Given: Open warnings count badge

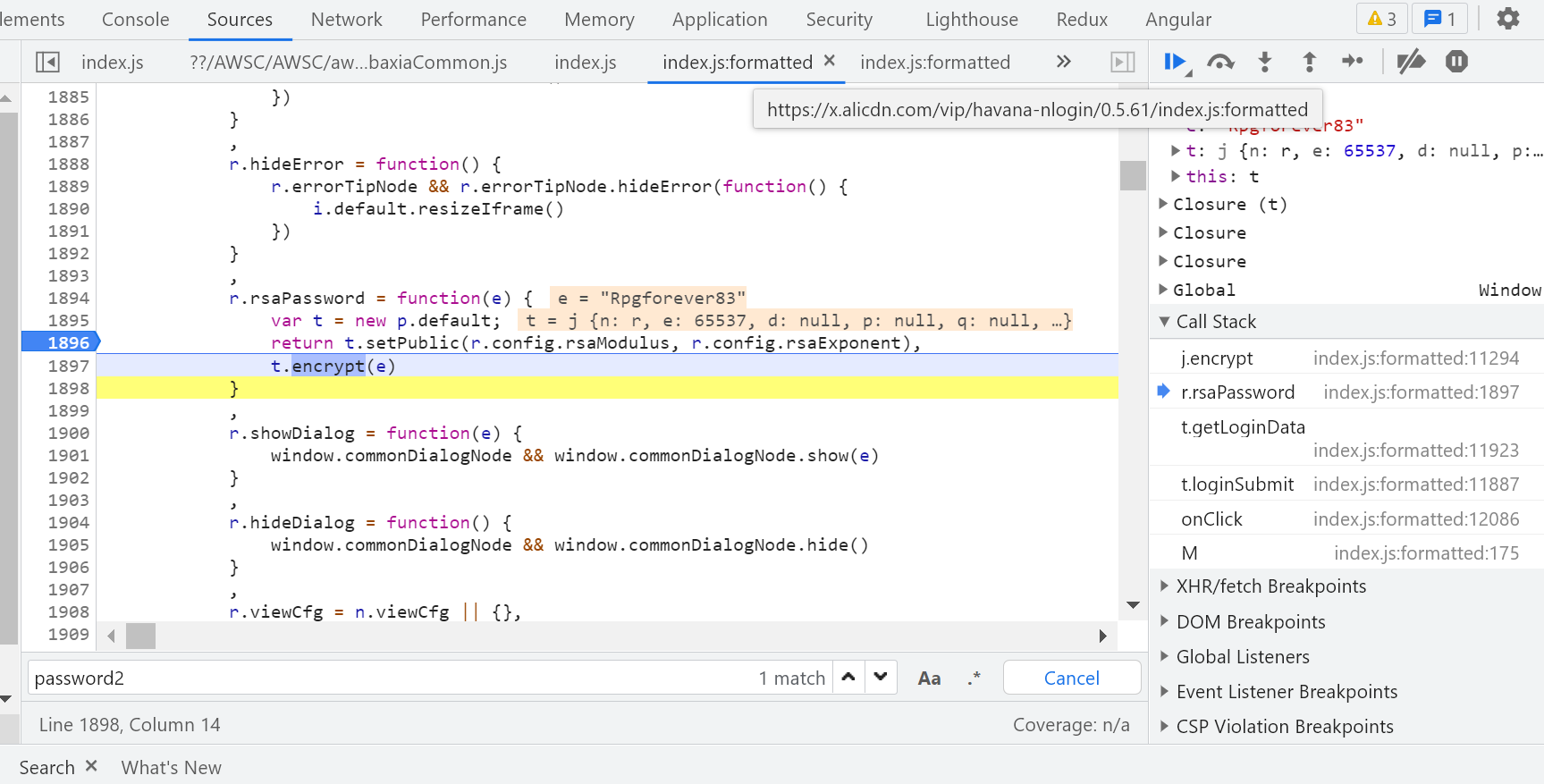Looking at the screenshot, I should pyautogui.click(x=1382, y=19).
